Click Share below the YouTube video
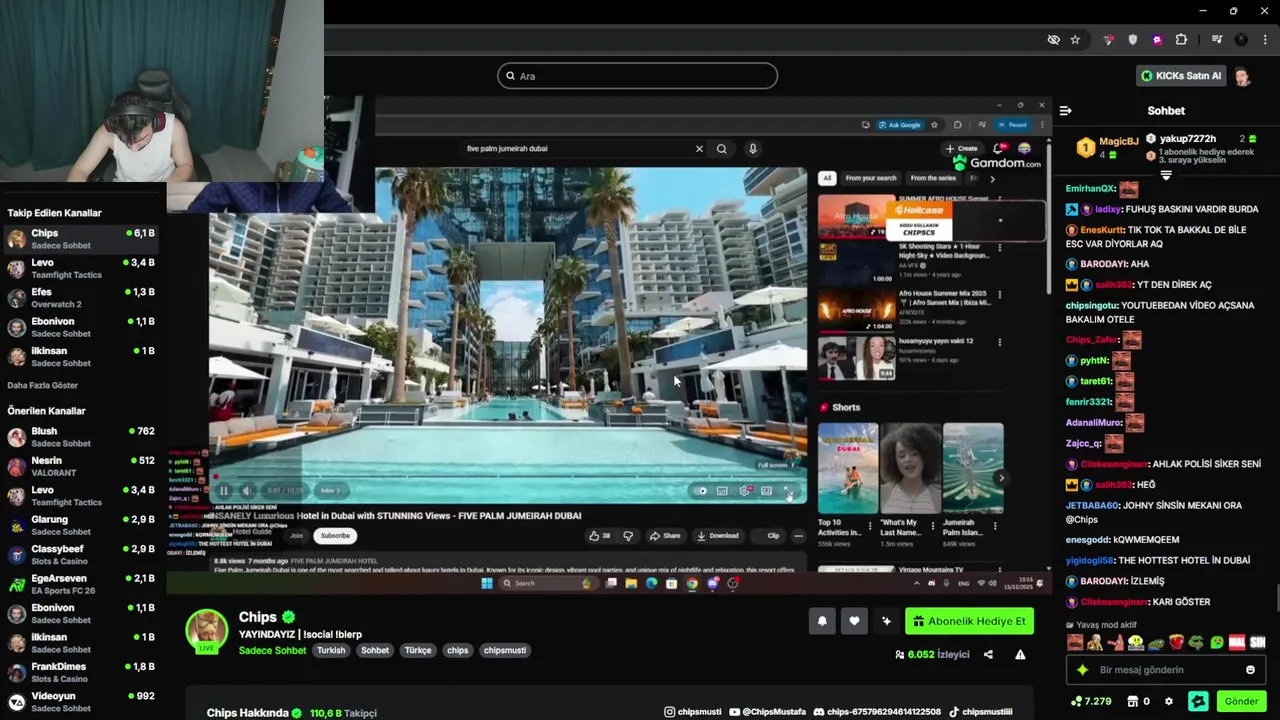Screen dimensions: 1280x720 [x=665, y=535]
